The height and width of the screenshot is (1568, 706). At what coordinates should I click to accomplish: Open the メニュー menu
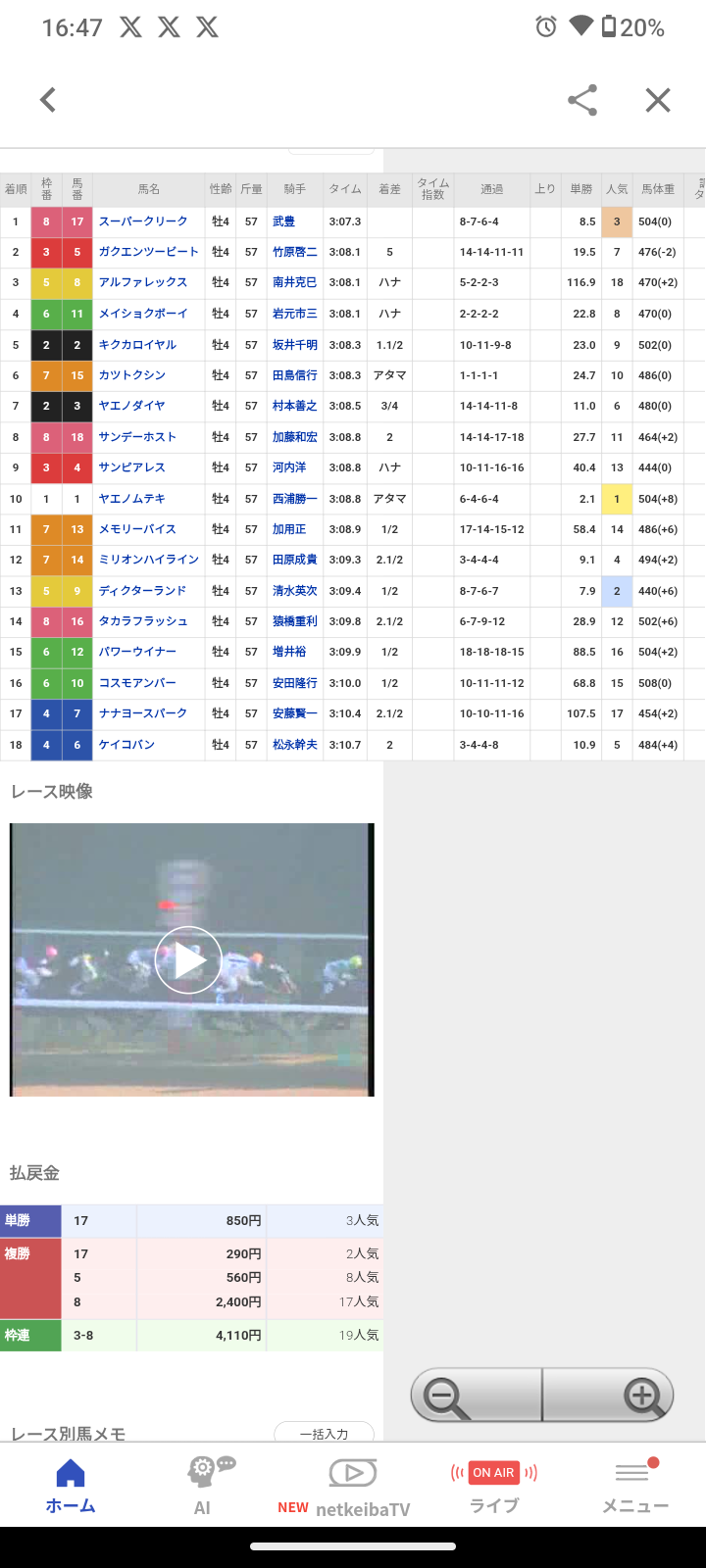tap(634, 1486)
